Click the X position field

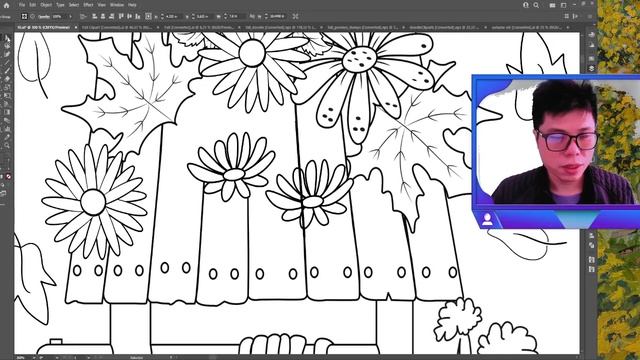(173, 16)
